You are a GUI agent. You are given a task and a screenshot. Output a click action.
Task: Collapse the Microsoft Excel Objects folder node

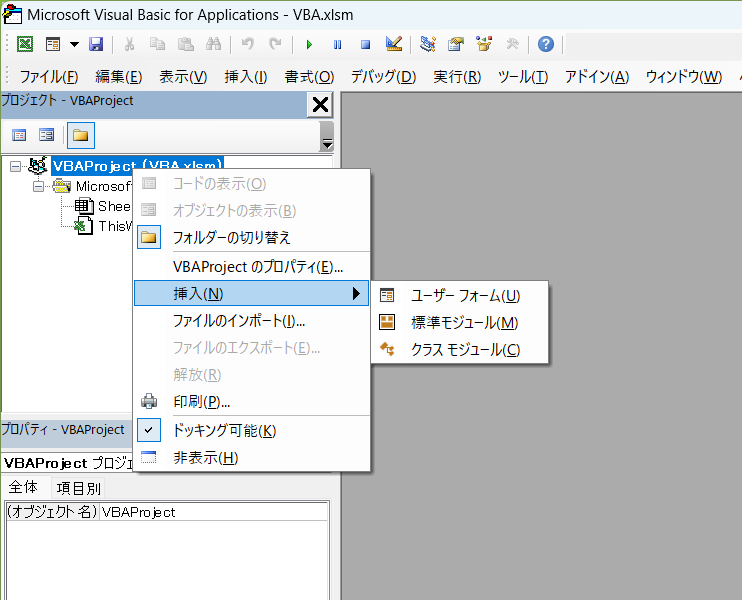[39, 186]
